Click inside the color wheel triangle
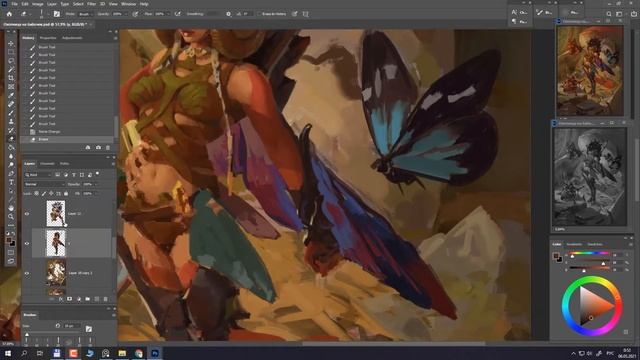 tap(591, 306)
